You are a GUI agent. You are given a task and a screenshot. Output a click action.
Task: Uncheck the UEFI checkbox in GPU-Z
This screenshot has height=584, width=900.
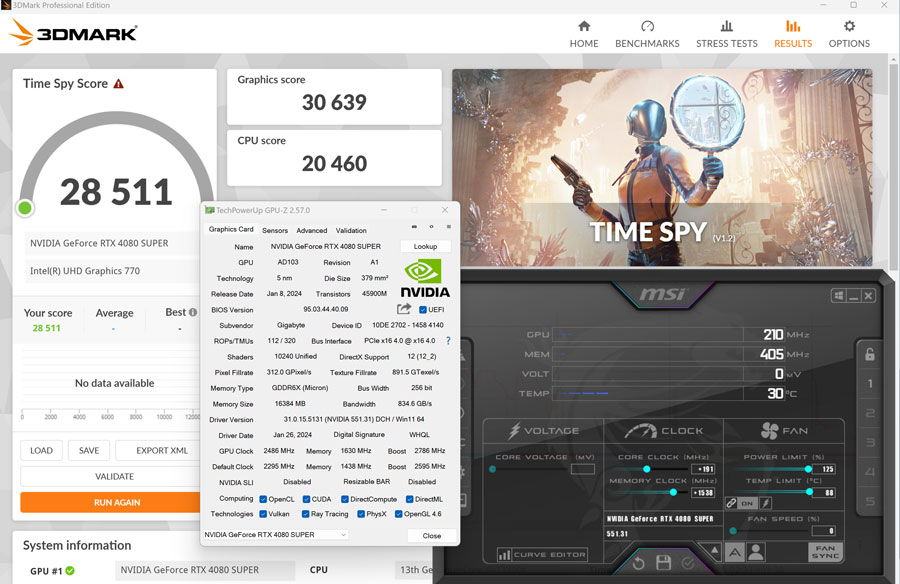pos(421,308)
